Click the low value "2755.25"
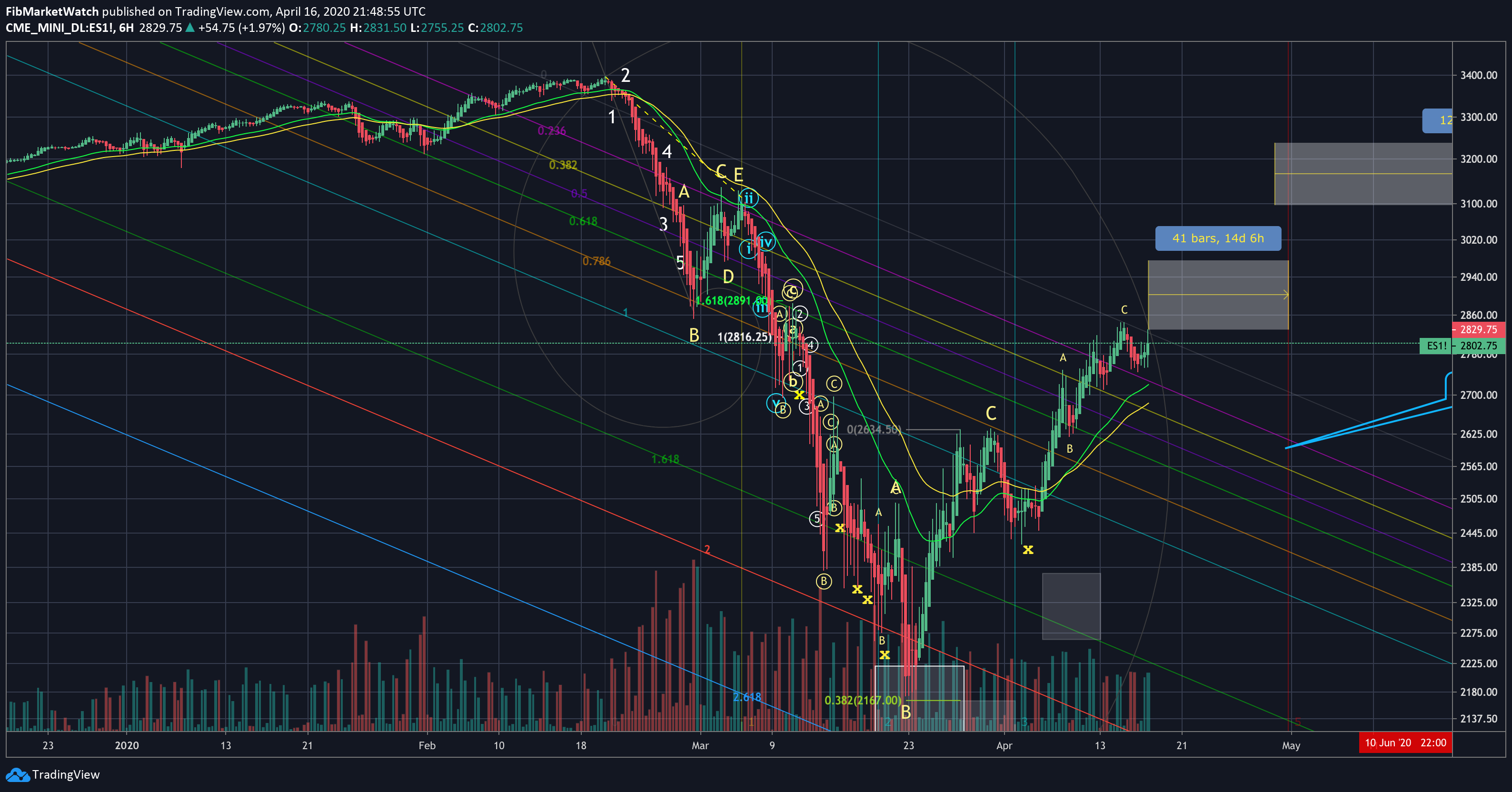 pos(443,28)
